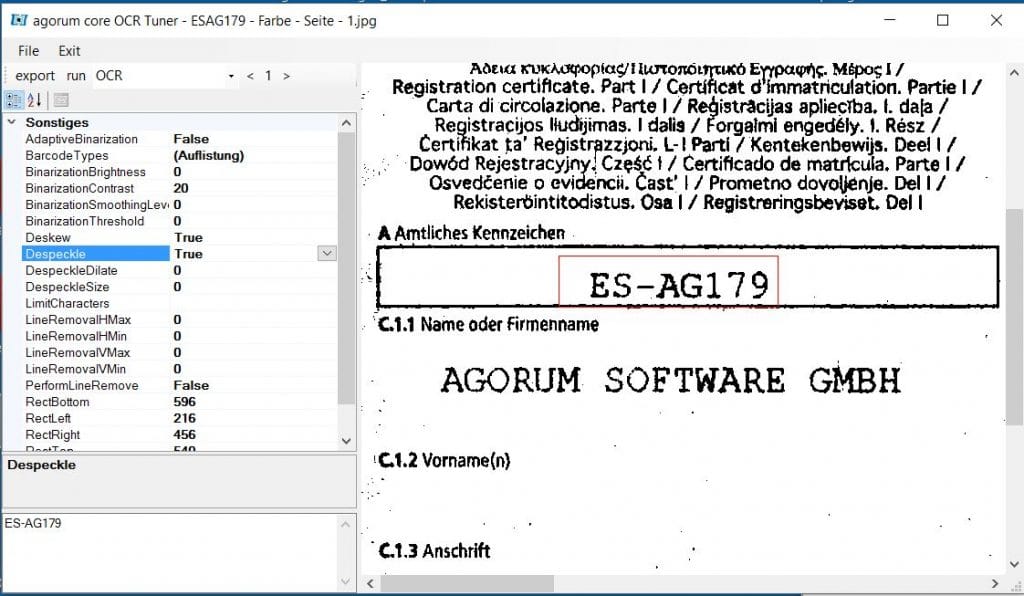
Task: Open the Exit menu
Action: [x=69, y=51]
